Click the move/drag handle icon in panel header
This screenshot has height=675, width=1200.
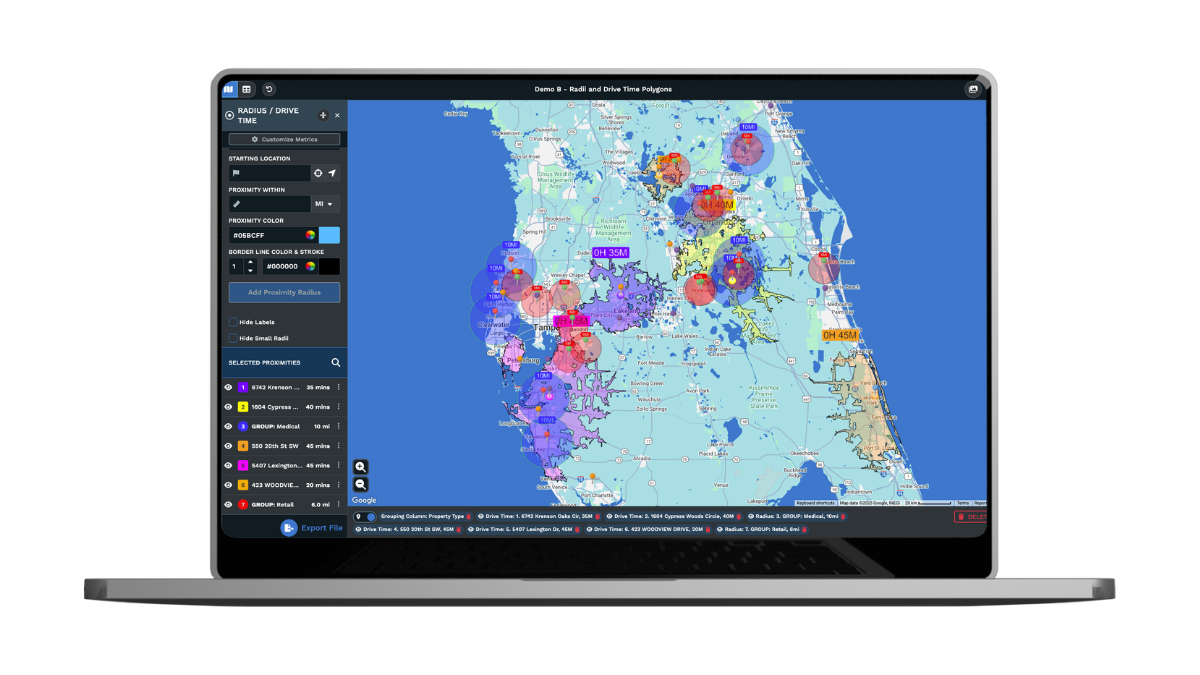pos(322,115)
